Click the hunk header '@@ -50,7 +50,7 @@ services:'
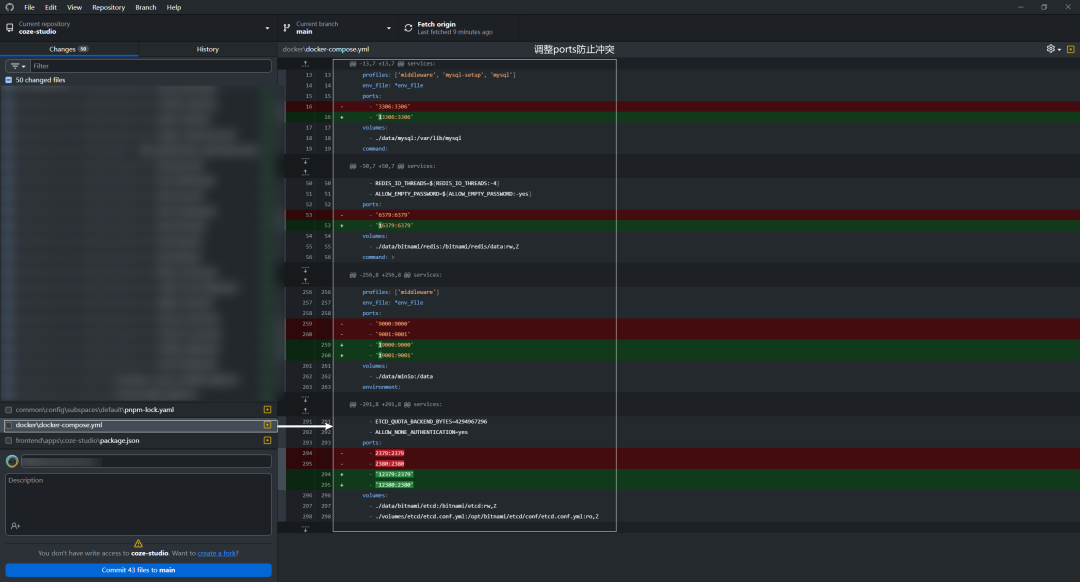Viewport: 1080px width, 582px height. point(395,166)
